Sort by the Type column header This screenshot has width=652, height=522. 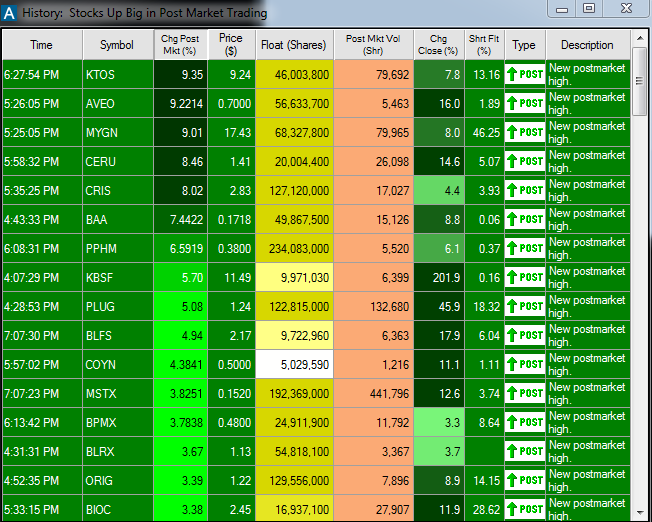coord(525,45)
